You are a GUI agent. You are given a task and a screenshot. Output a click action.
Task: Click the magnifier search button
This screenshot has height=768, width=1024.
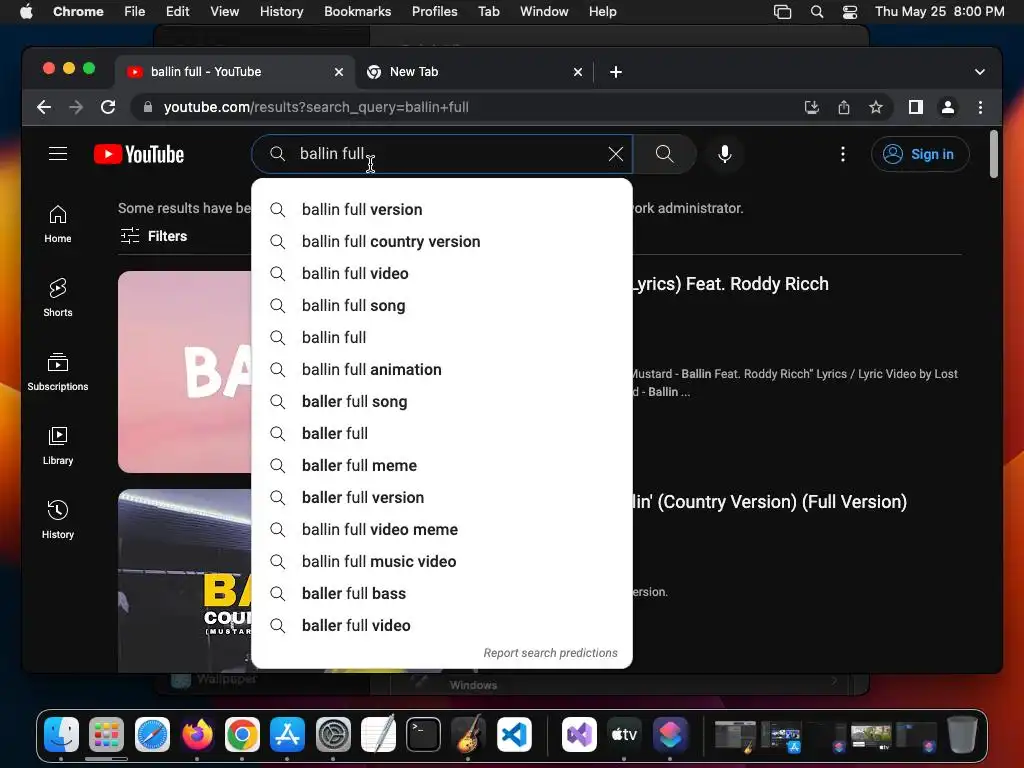(664, 154)
